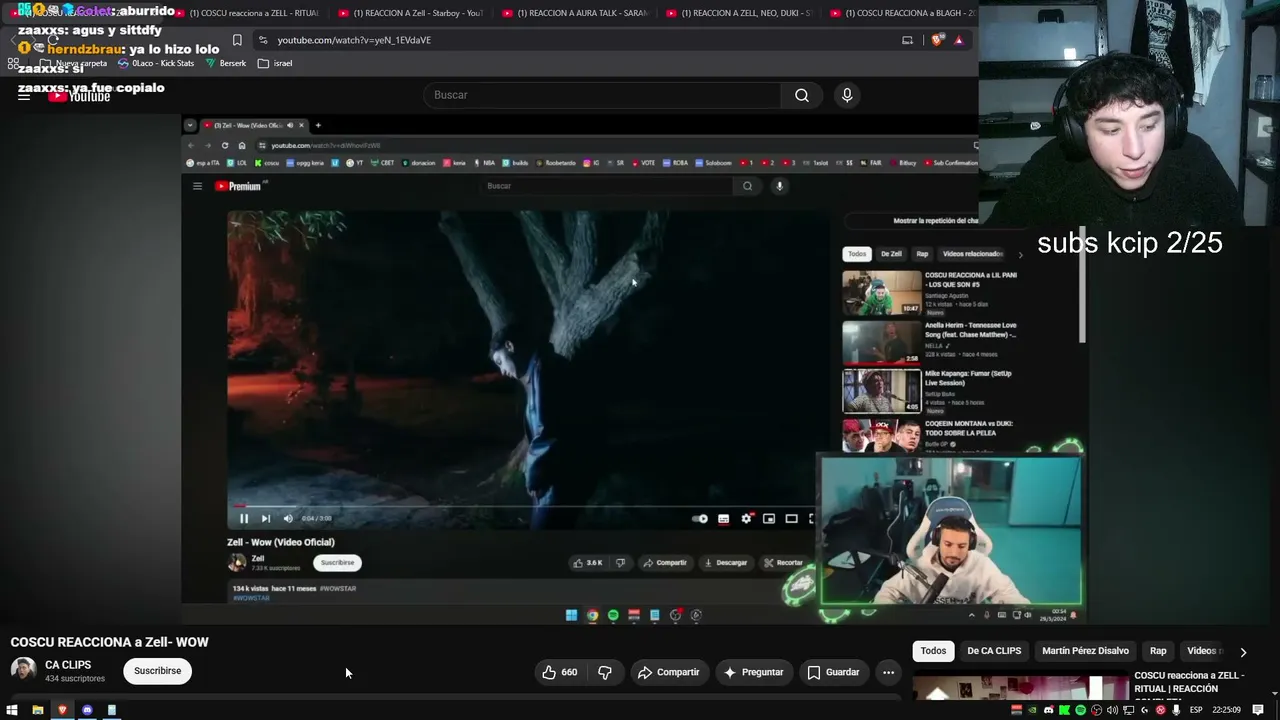Open the COSCU reacciona a ZELL - RITUAL title
This screenshot has width=1280, height=720.
click(x=1189, y=682)
